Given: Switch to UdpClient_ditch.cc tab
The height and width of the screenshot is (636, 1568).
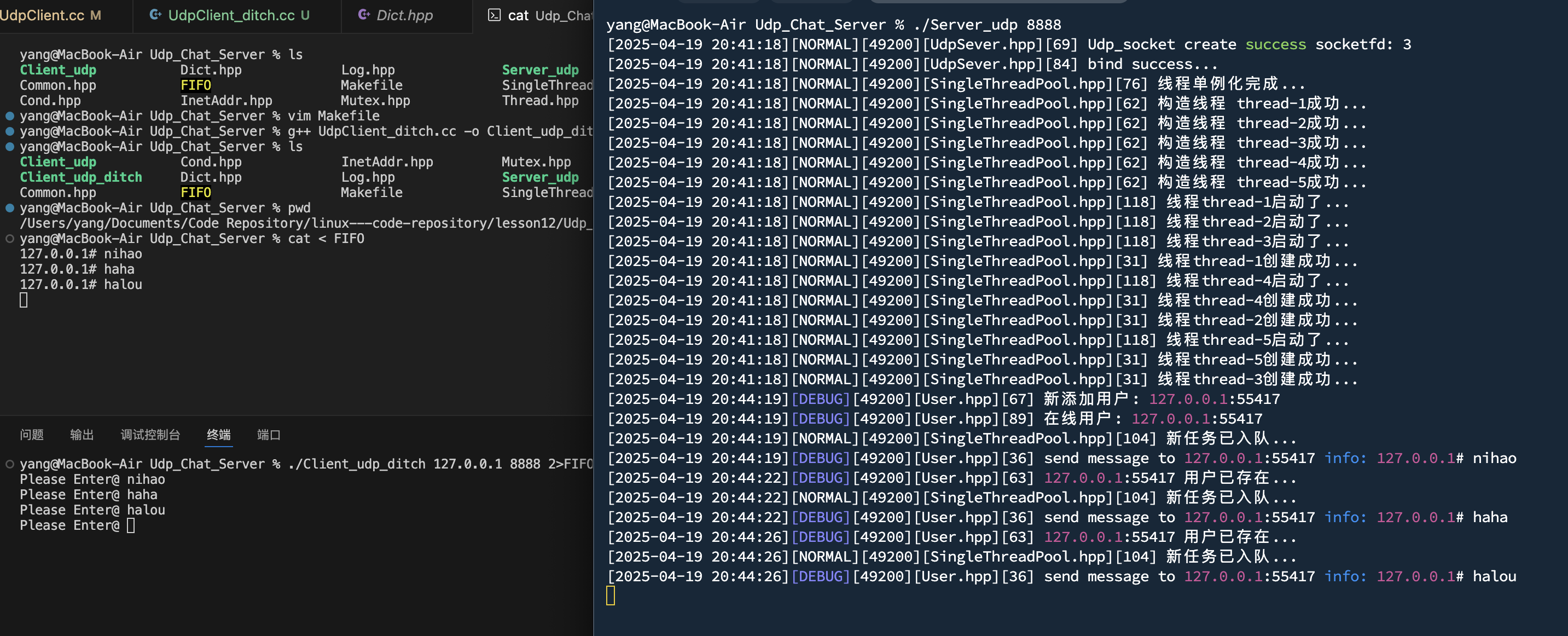Looking at the screenshot, I should pyautogui.click(x=231, y=15).
